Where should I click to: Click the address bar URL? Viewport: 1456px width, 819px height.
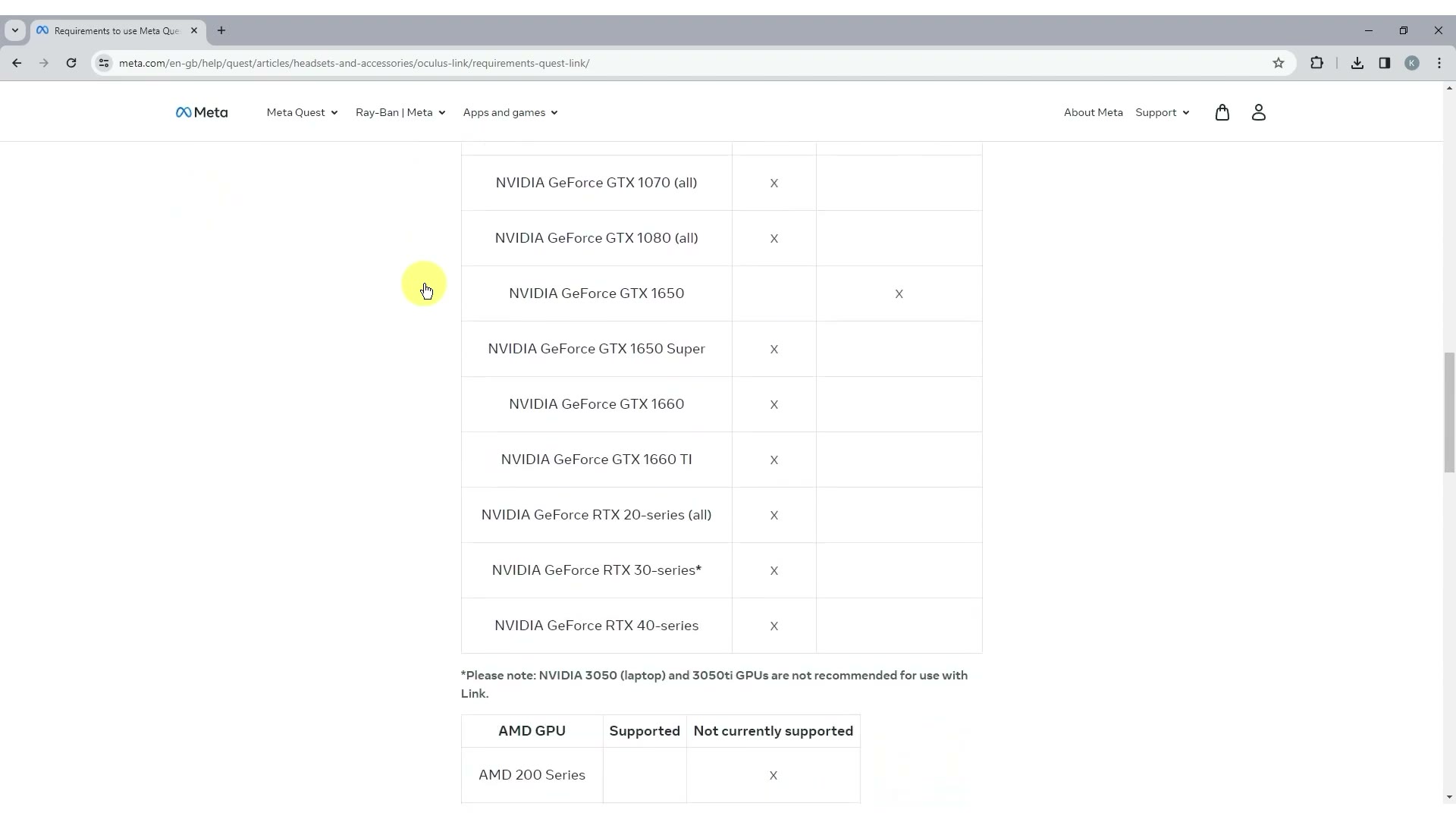tap(354, 63)
